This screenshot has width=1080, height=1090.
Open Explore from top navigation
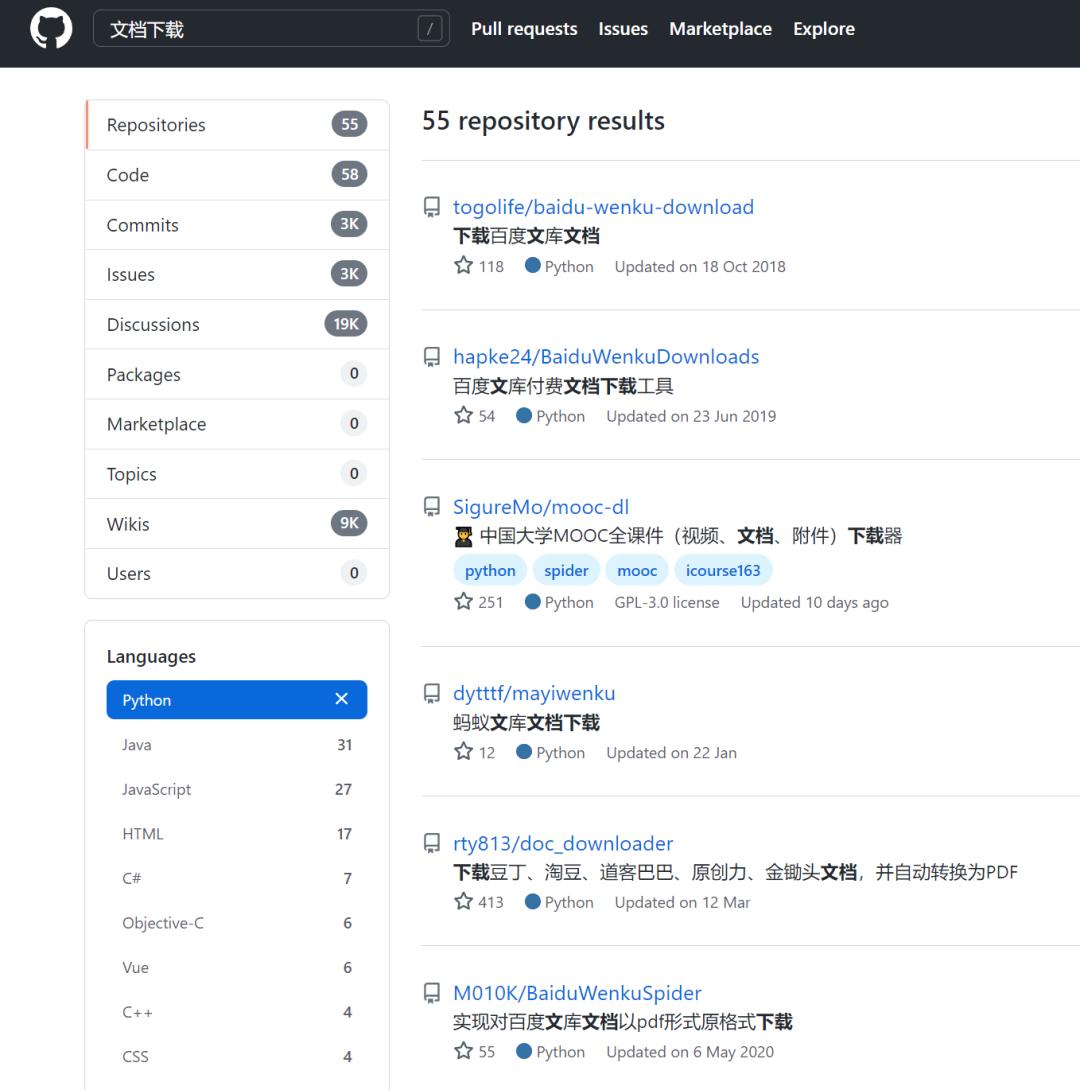coord(823,29)
